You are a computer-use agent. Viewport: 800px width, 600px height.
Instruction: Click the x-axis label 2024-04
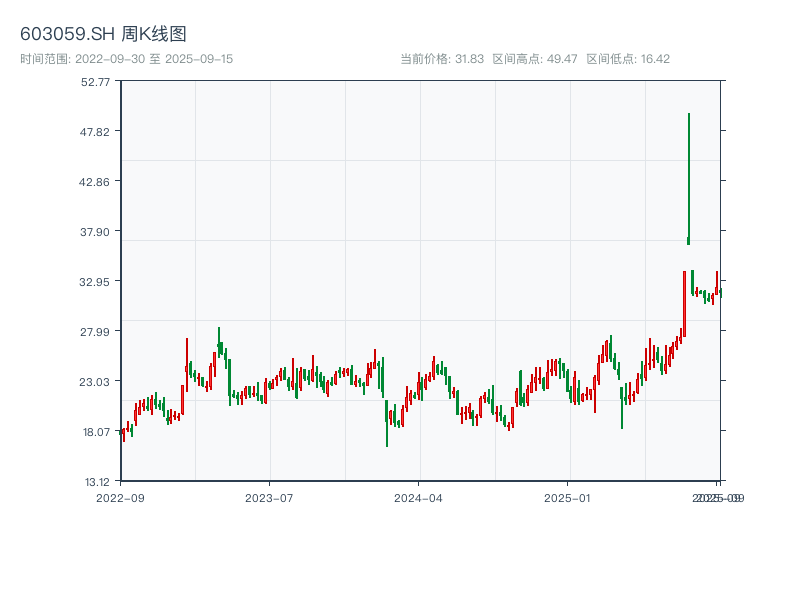[x=418, y=498]
